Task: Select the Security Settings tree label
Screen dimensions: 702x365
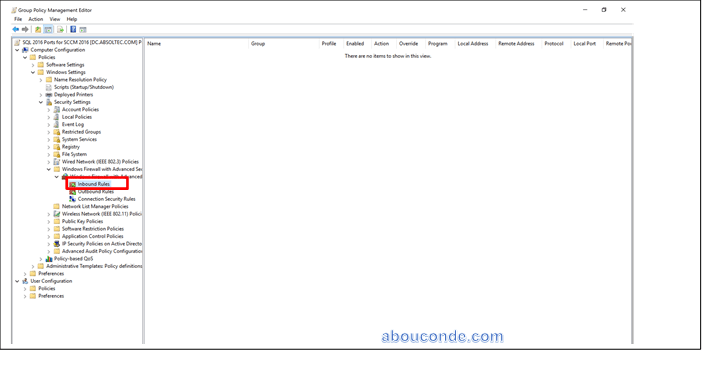Action: tap(72, 102)
